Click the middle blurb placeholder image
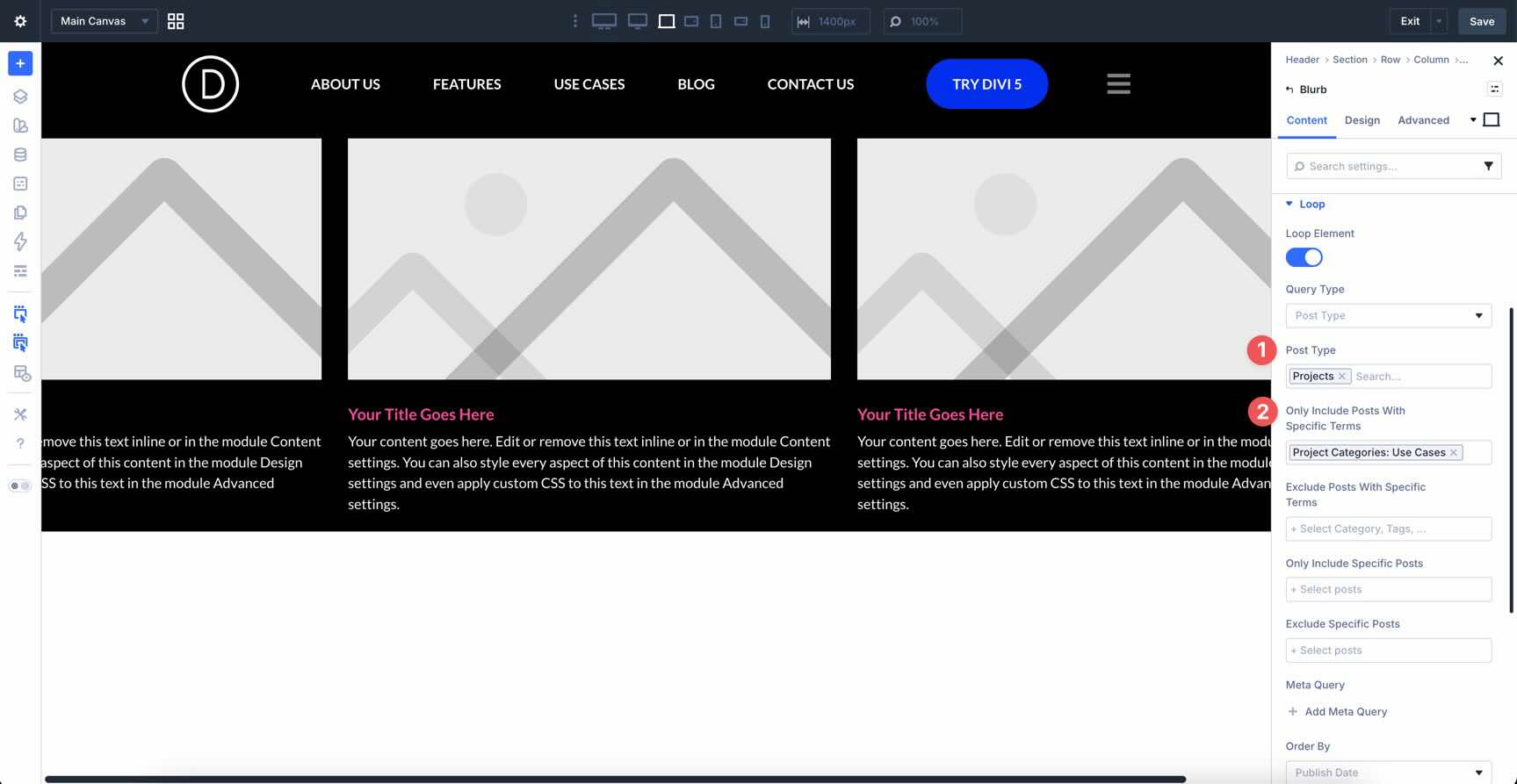The width and height of the screenshot is (1517, 784). 589,259
